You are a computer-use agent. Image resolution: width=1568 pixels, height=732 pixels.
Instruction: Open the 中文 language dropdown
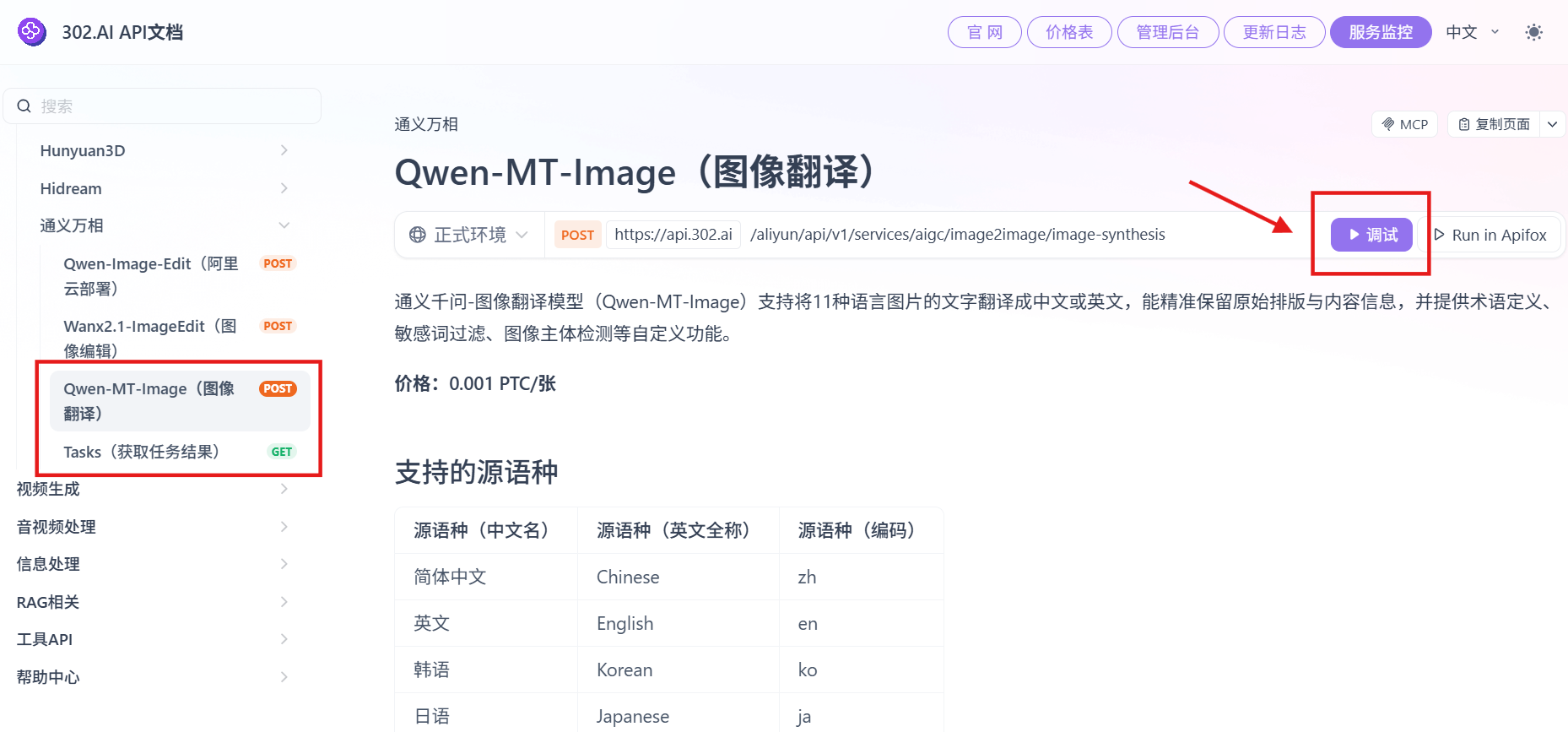1473,32
